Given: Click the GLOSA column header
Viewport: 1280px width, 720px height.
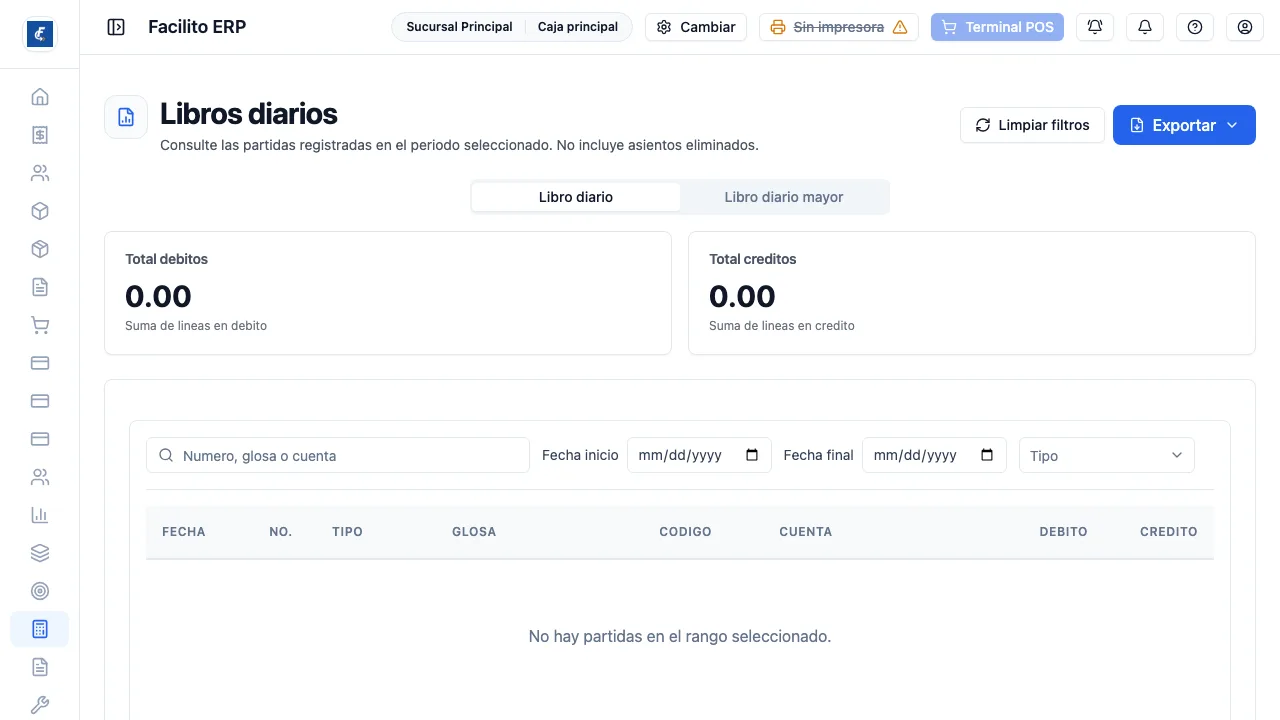Looking at the screenshot, I should [x=474, y=532].
